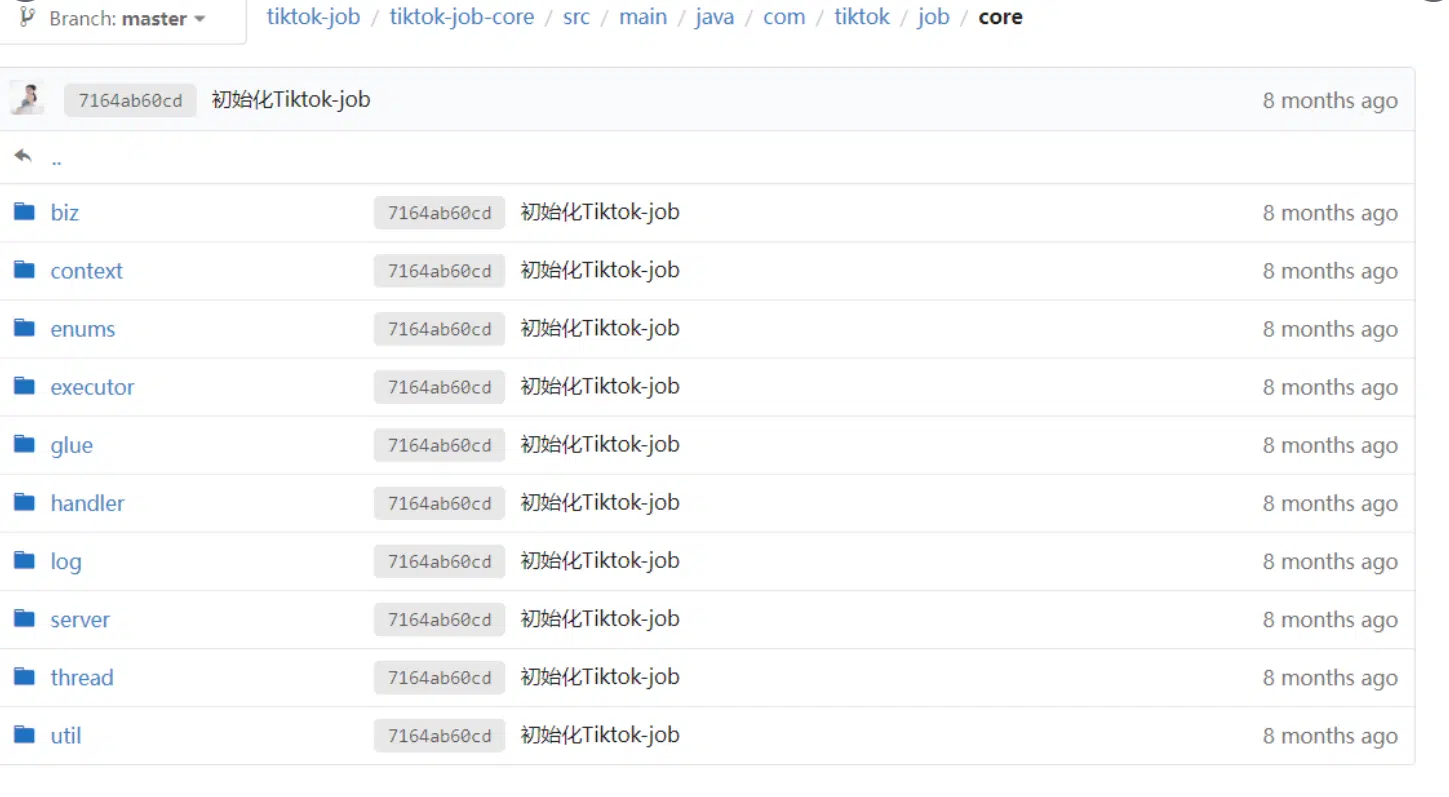Click commit message in the handler row

[x=600, y=501]
